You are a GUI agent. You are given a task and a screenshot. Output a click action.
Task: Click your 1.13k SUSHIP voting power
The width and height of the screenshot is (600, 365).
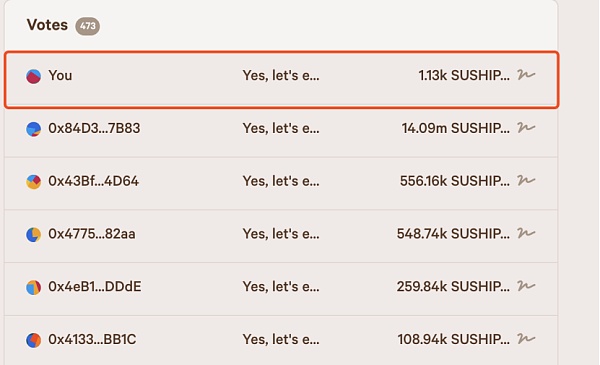point(464,75)
